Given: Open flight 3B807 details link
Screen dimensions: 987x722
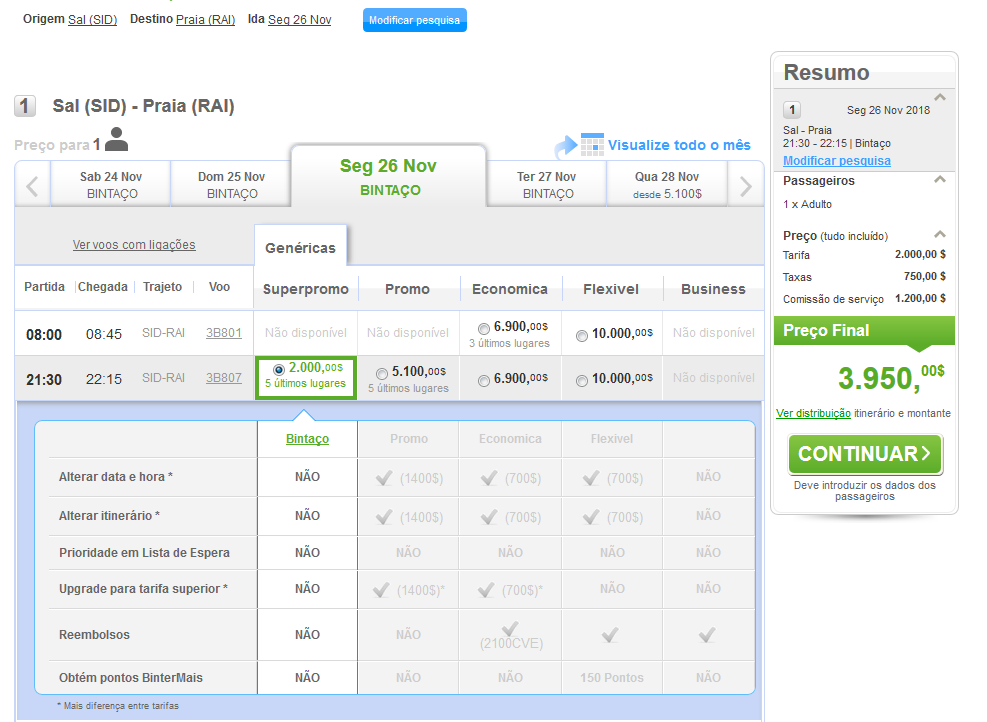Looking at the screenshot, I should [223, 378].
